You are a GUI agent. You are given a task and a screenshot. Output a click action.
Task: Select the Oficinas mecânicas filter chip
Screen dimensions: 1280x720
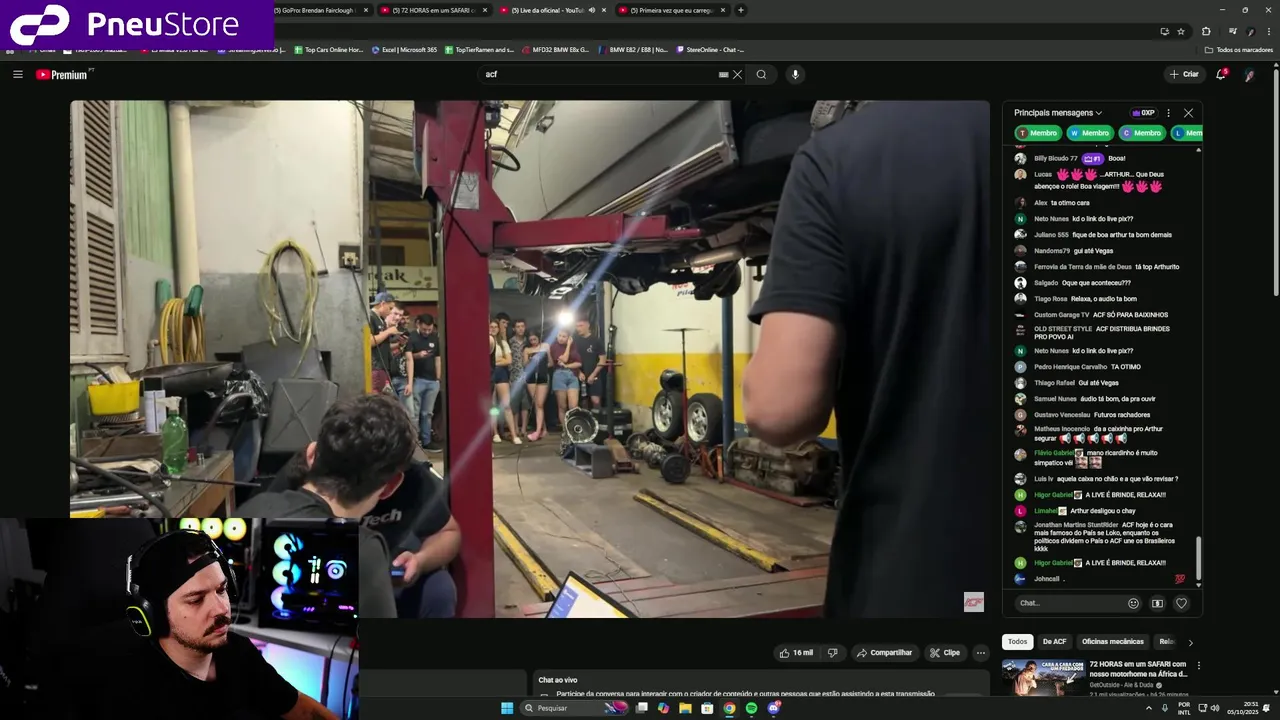tap(1112, 642)
